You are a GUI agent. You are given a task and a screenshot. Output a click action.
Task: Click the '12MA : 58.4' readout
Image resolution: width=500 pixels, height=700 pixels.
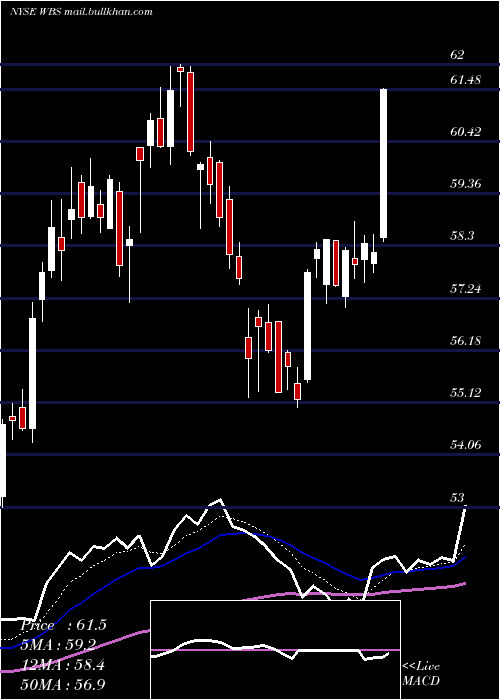(x=62, y=665)
